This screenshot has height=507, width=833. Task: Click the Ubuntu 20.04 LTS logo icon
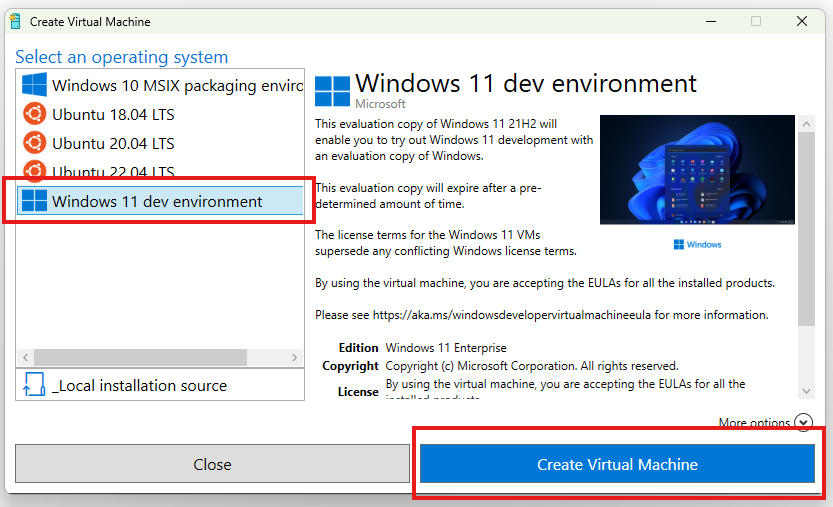point(35,142)
